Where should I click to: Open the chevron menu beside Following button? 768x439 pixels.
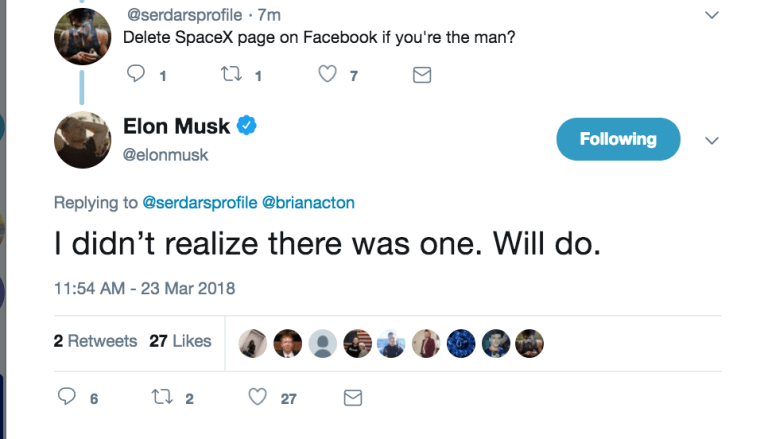tap(712, 141)
